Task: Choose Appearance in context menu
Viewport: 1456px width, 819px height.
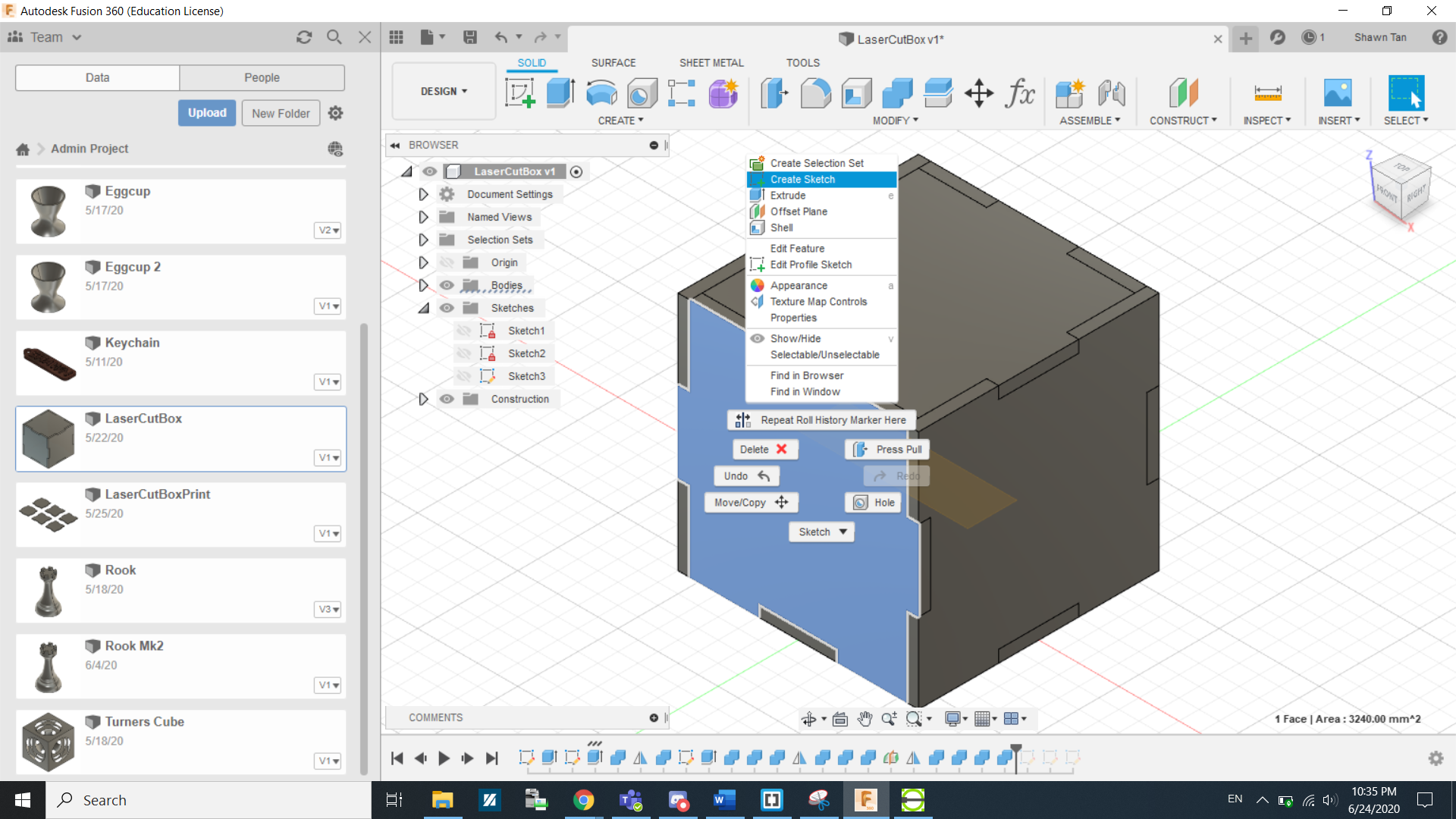Action: (821, 285)
